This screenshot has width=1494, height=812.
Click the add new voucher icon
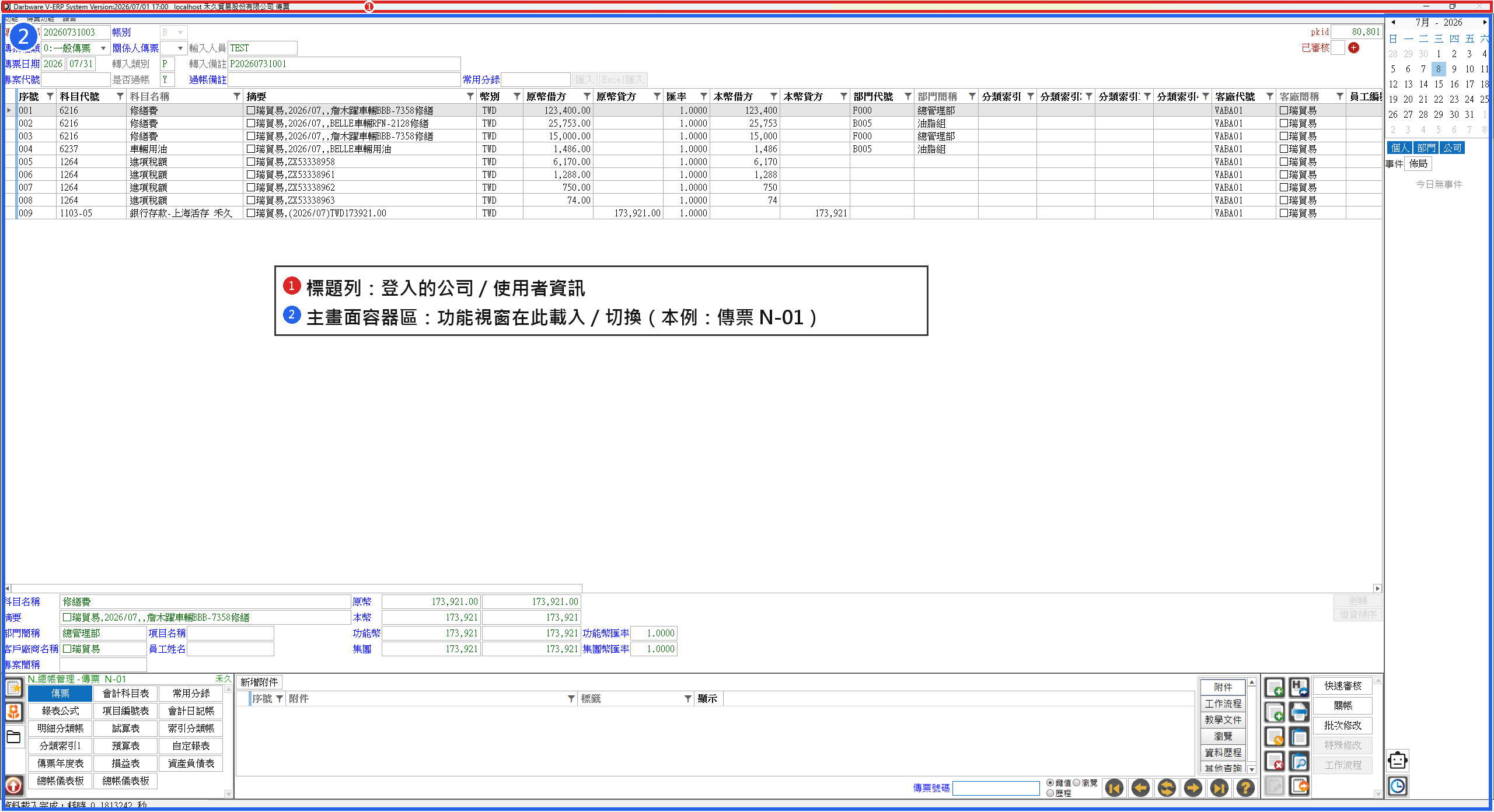coord(1275,688)
